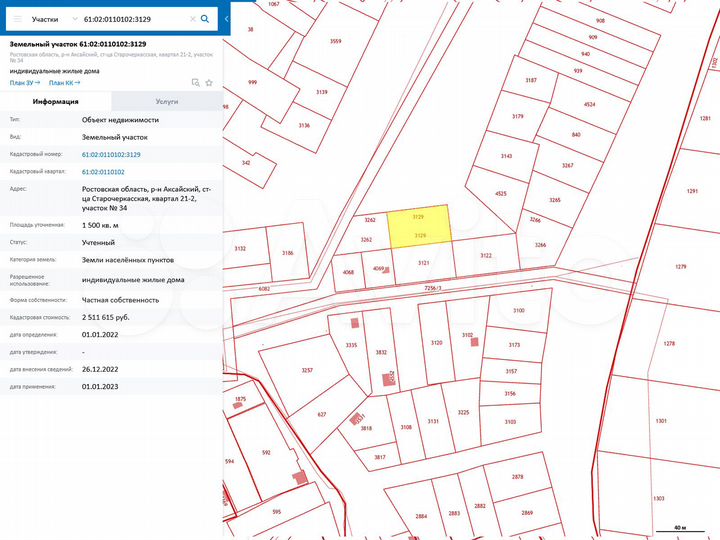Select the highlighted yellow parcel 3129
720x540 pixels.
pyautogui.click(x=419, y=226)
